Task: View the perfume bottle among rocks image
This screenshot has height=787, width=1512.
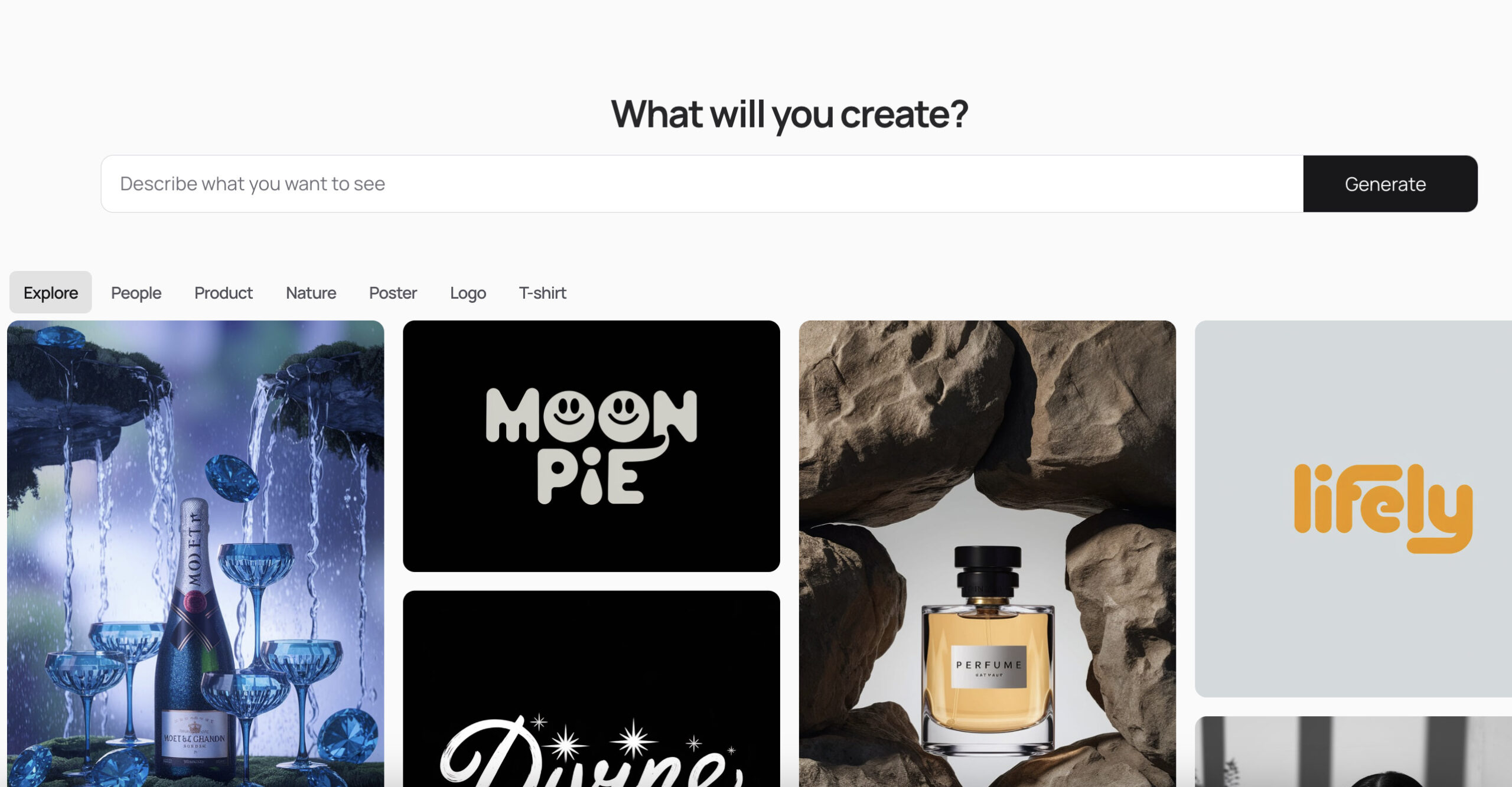Action: pos(987,553)
